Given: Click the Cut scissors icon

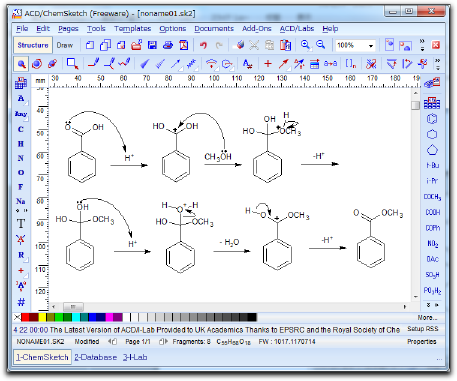Looking at the screenshot, I should [x=254, y=45].
